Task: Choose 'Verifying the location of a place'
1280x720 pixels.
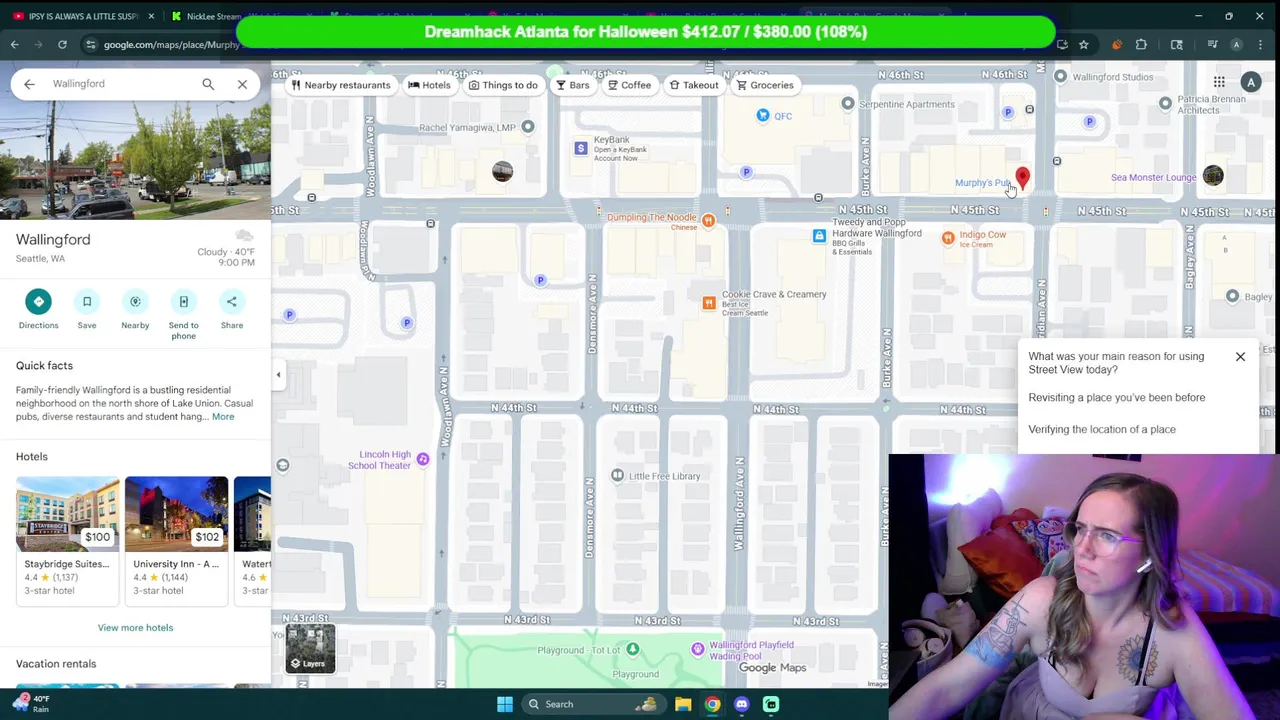Action: tap(1102, 430)
